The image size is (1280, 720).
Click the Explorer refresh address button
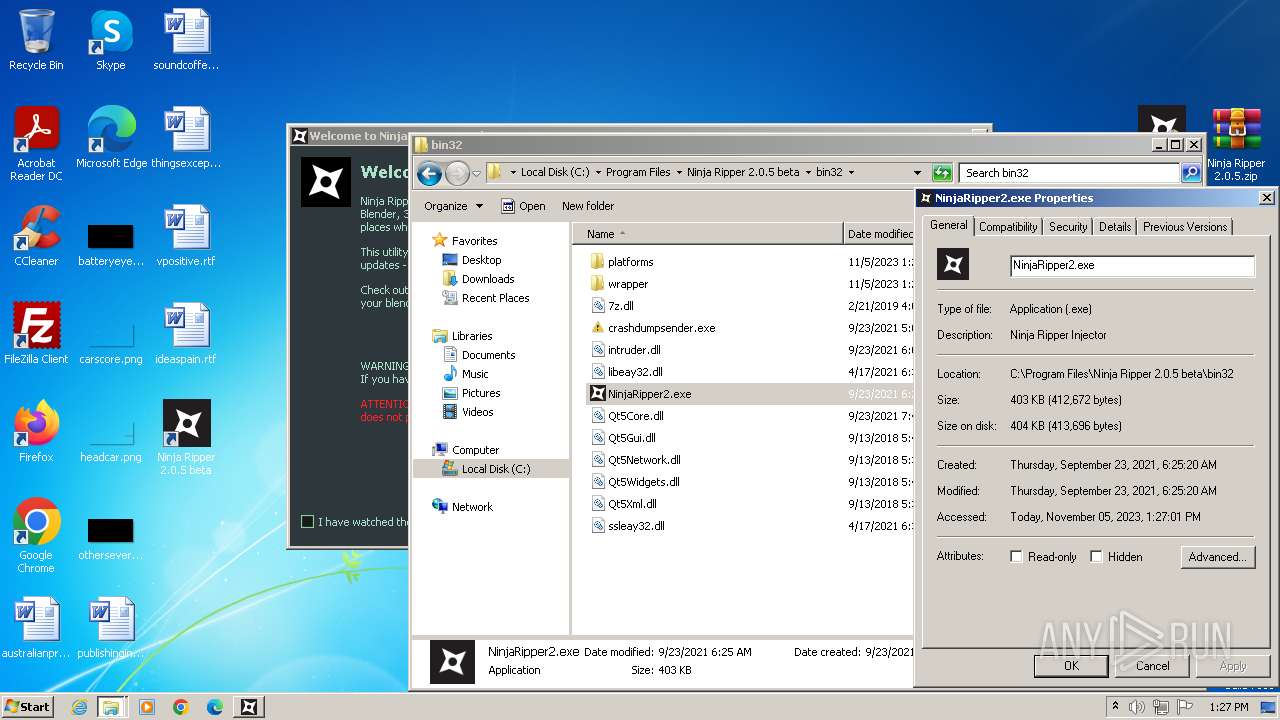click(941, 173)
